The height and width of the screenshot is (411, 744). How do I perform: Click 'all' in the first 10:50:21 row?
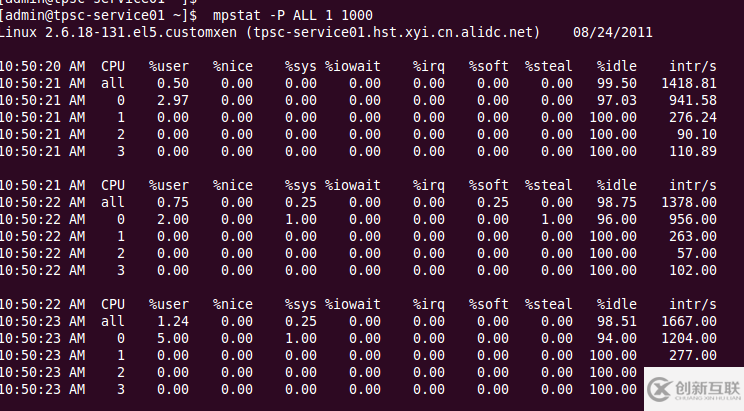(x=113, y=84)
